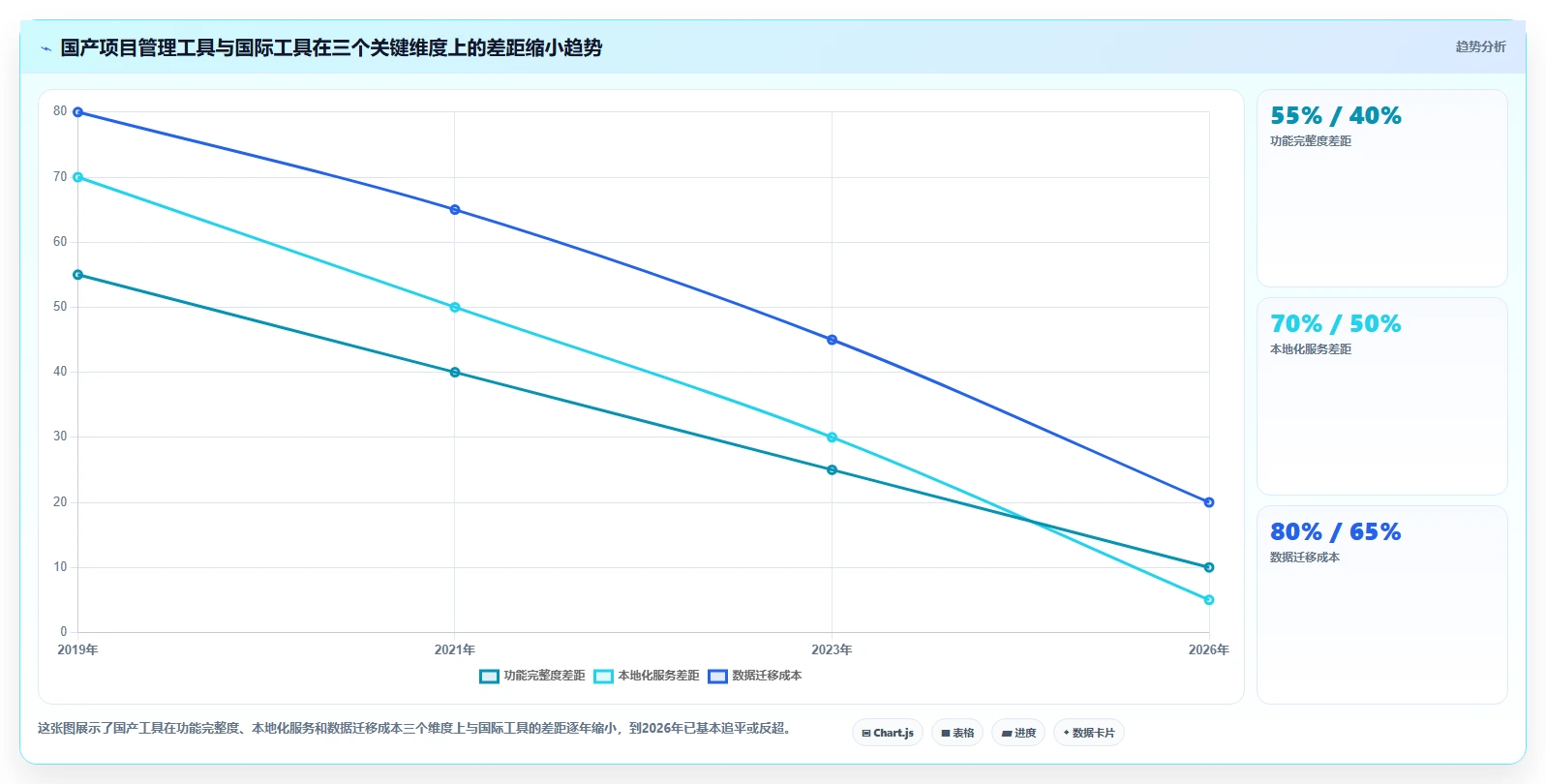Click the 2023年 本地化服务差距 point at 30
This screenshot has height=784, width=1546.
point(832,437)
